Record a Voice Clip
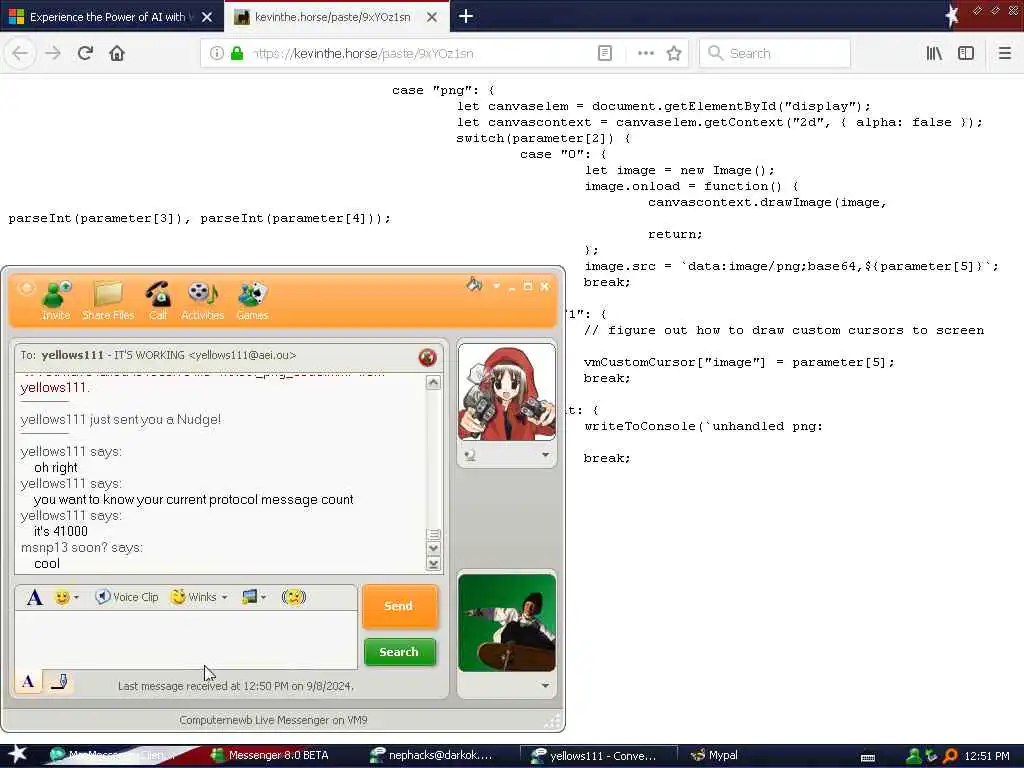 [127, 597]
